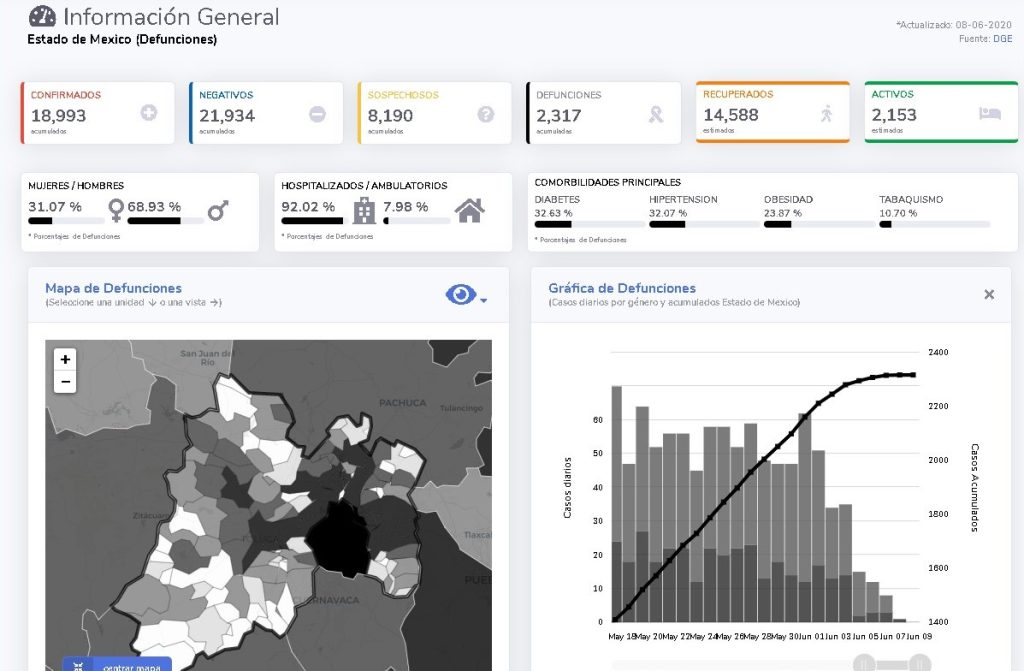
Task: Close the Gráfica de Defunciones panel
Action: pos(989,294)
